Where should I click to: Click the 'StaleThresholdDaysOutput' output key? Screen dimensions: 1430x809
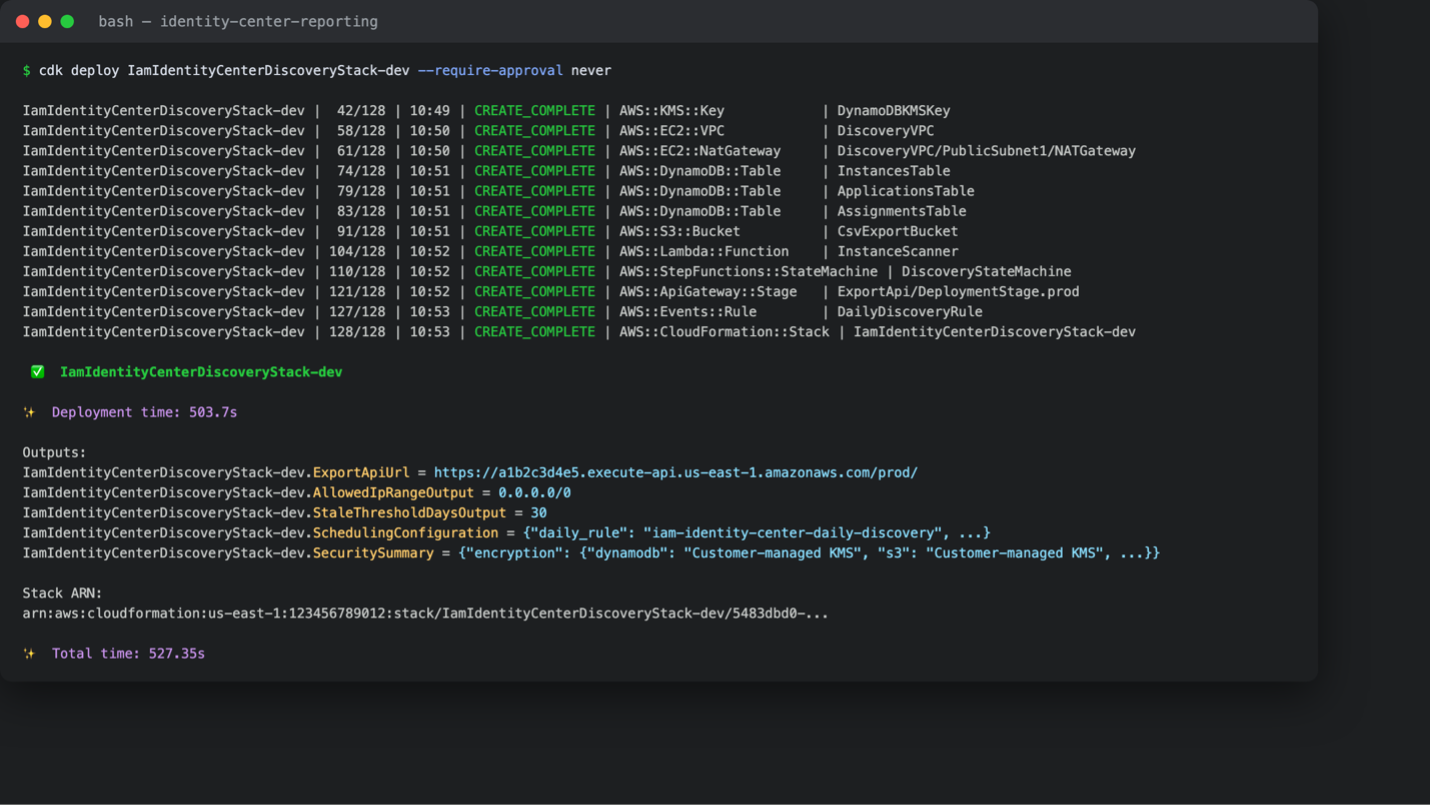(x=410, y=512)
